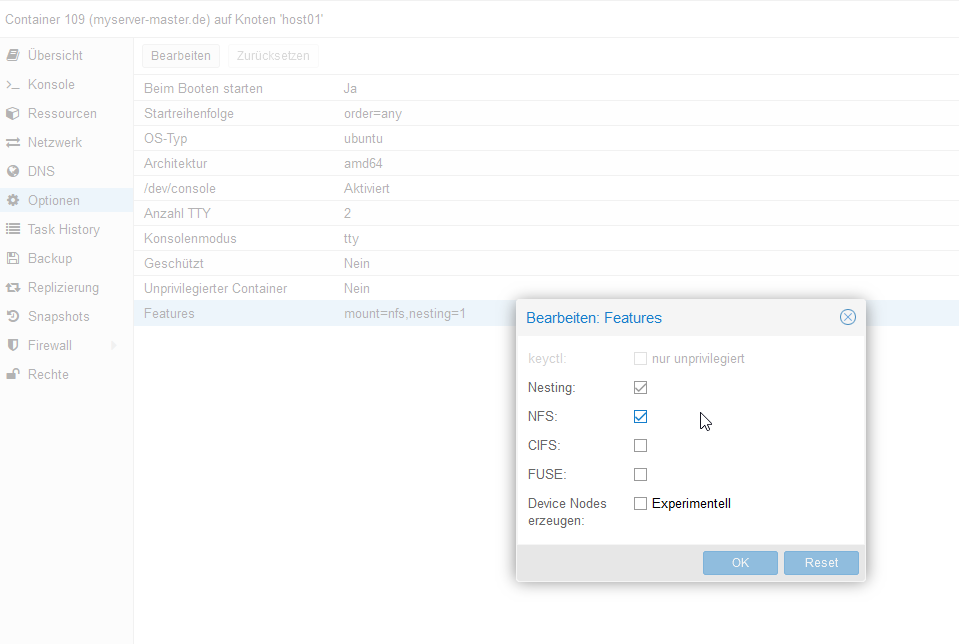
Task: Select the Rechte menu entry
Action: pos(67,374)
